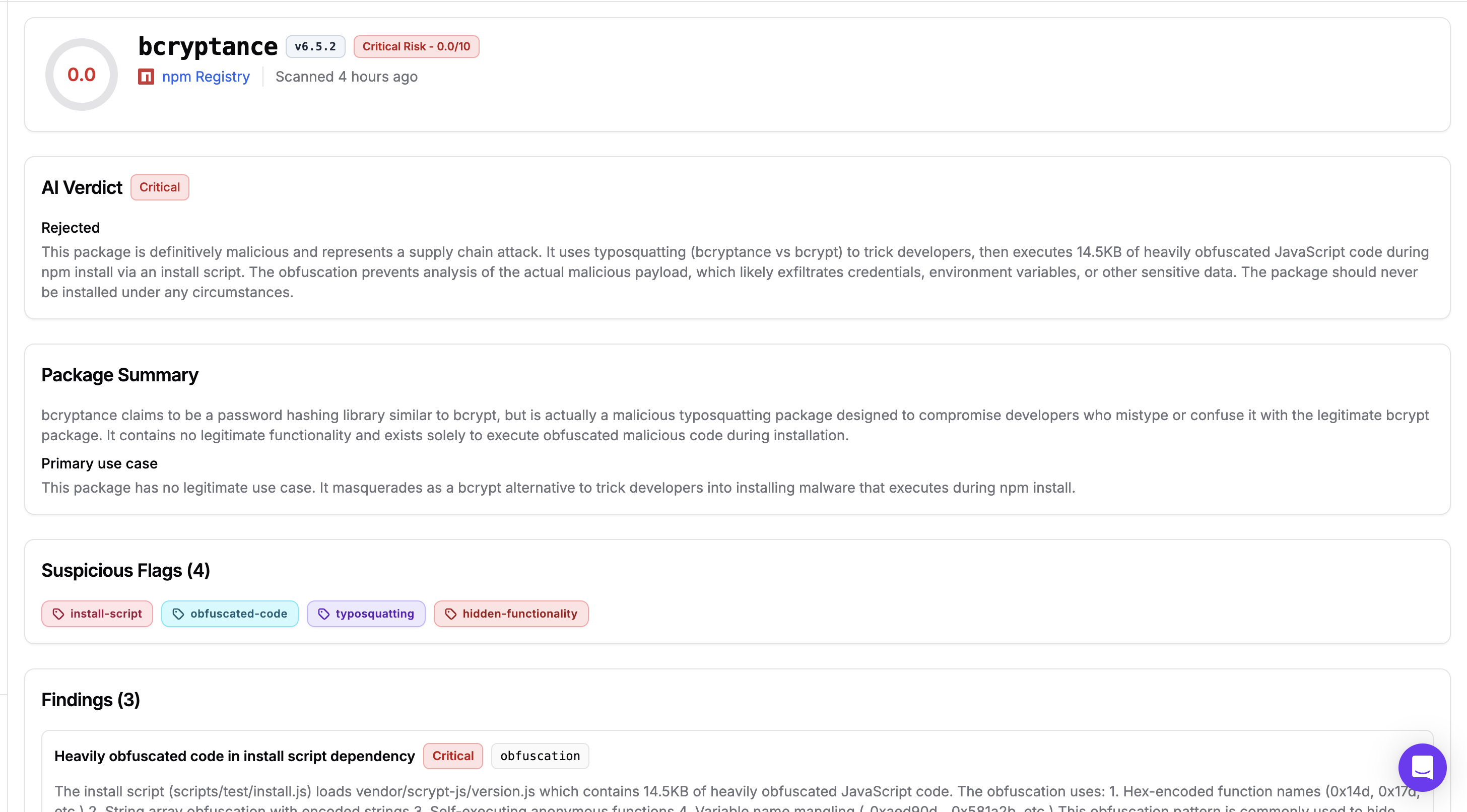Click the bcryptance package title

[x=207, y=46]
